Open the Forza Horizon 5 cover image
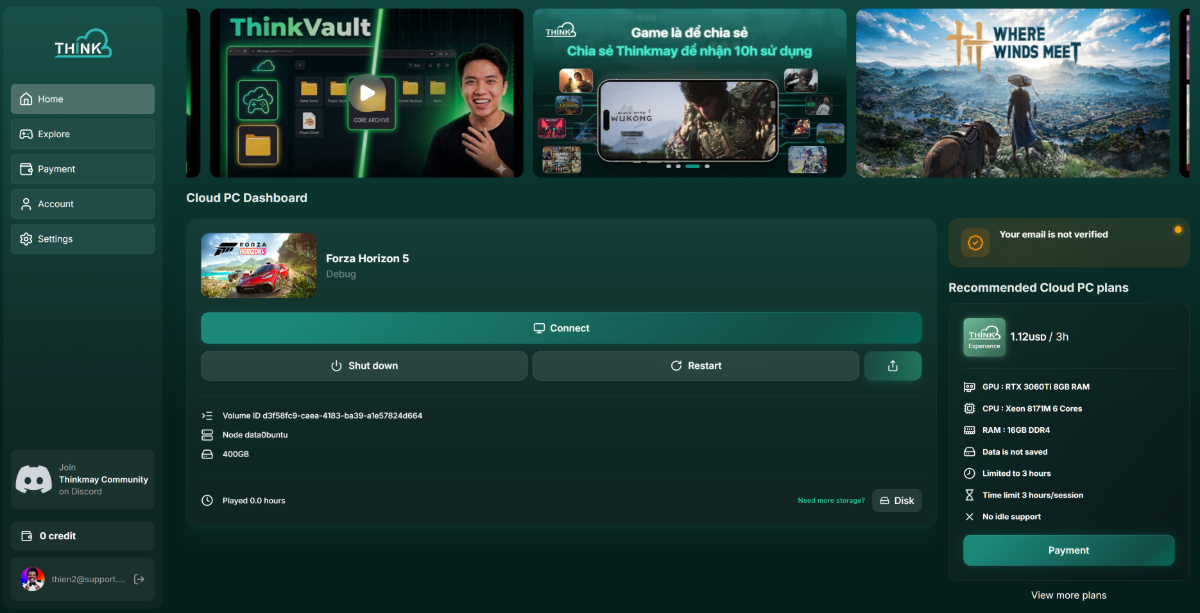 click(x=259, y=265)
